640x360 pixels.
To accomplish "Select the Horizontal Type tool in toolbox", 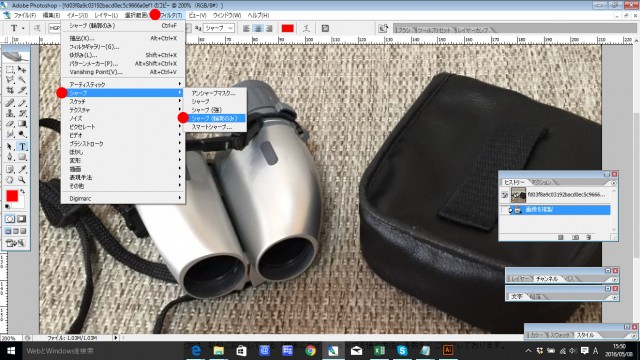I will coord(22,146).
